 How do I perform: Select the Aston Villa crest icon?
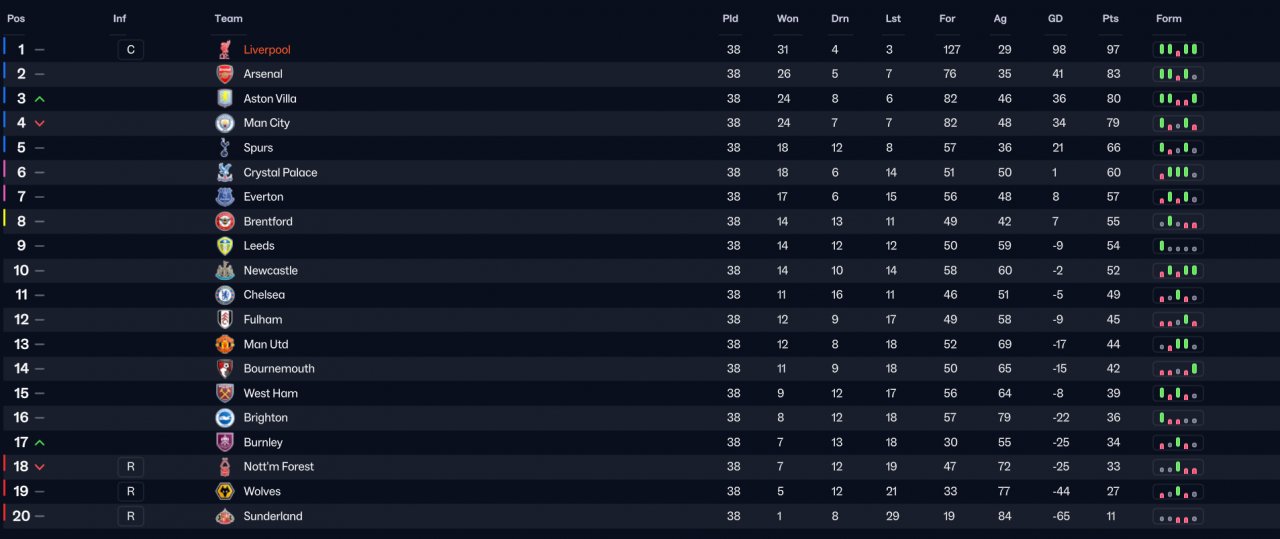pos(225,99)
